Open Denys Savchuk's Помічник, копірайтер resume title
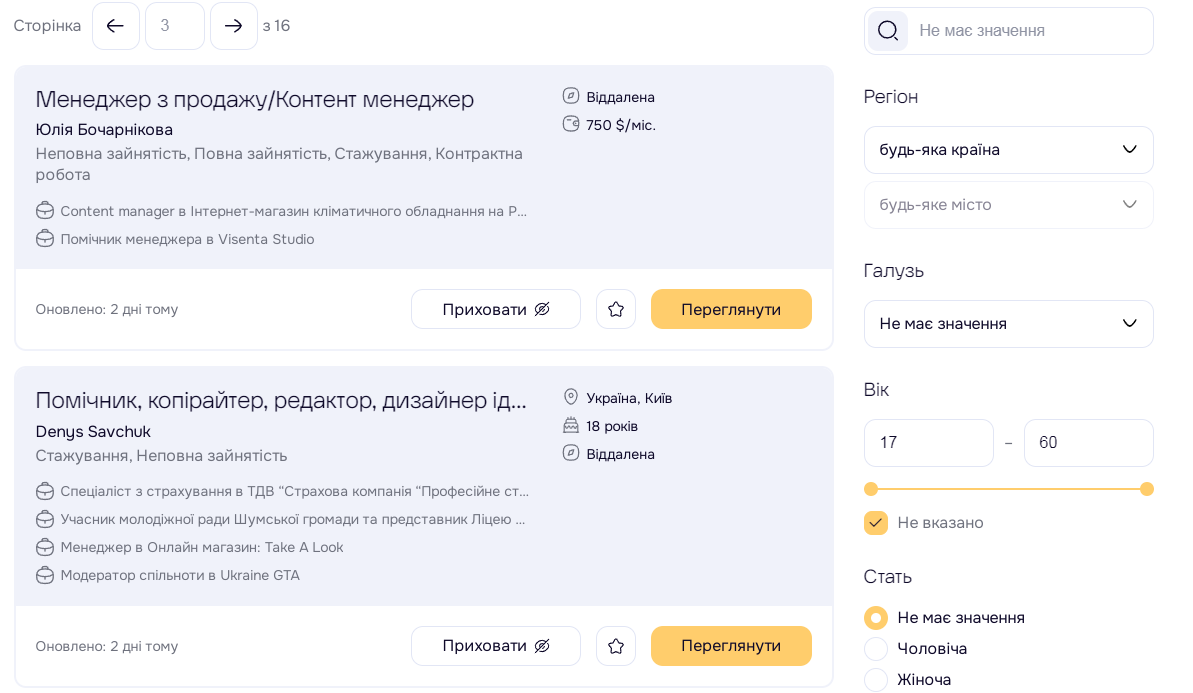The width and height of the screenshot is (1193, 693). pos(280,400)
